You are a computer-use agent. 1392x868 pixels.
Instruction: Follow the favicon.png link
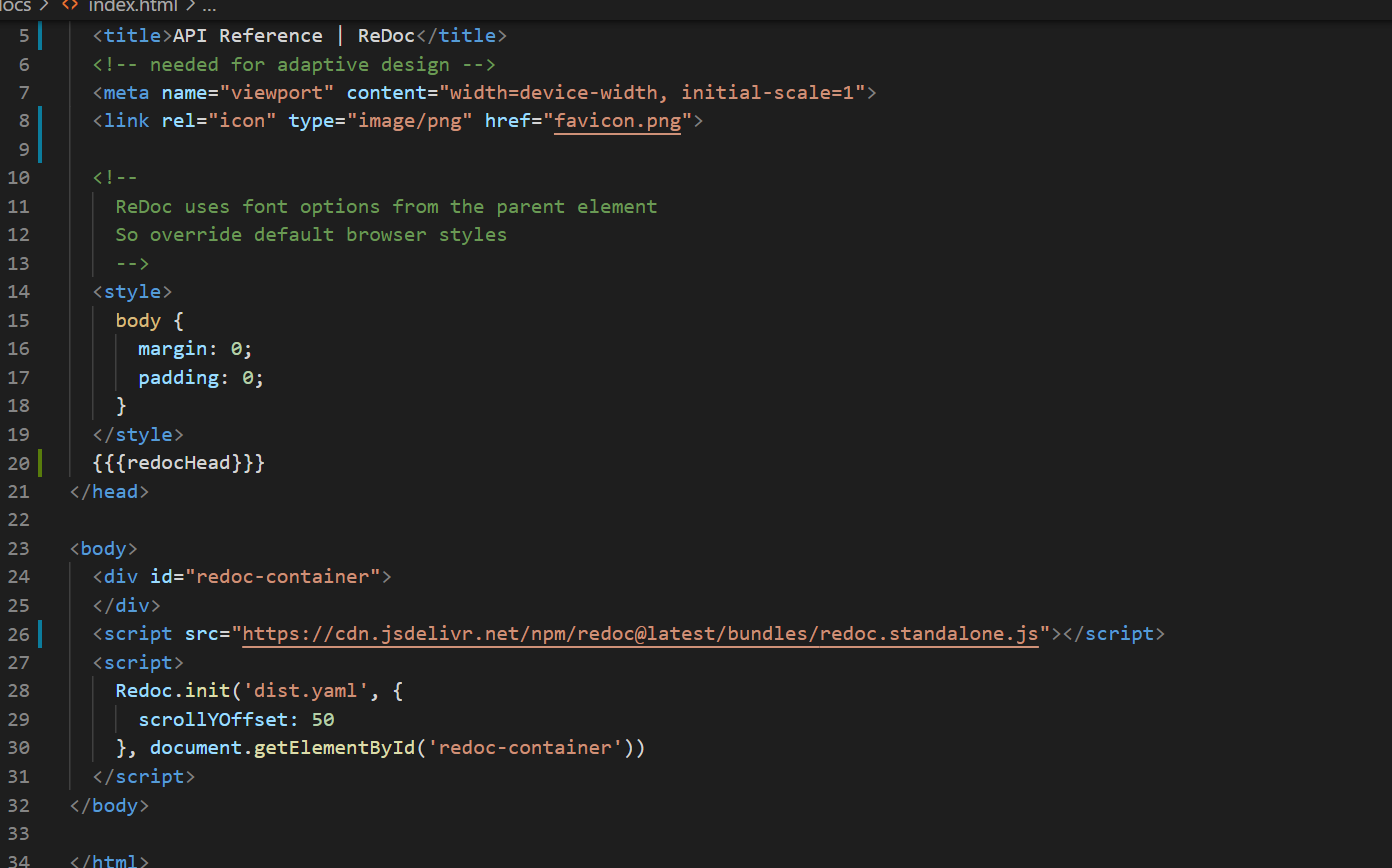[x=618, y=120]
